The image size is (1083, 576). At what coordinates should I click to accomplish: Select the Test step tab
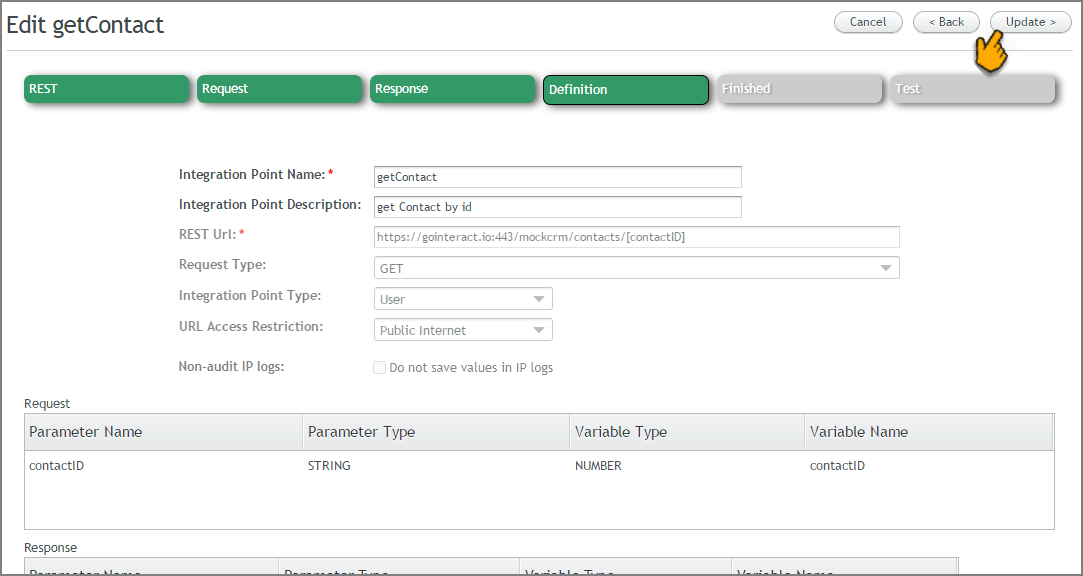click(x=972, y=89)
